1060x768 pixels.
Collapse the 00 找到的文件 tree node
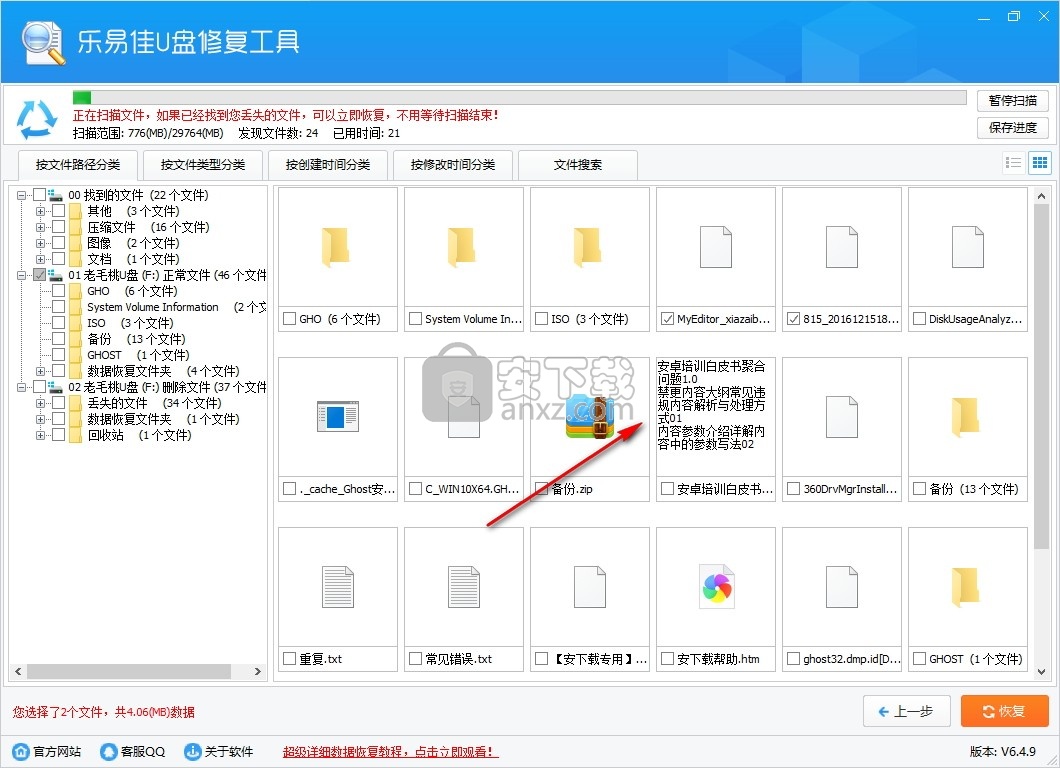point(22,195)
